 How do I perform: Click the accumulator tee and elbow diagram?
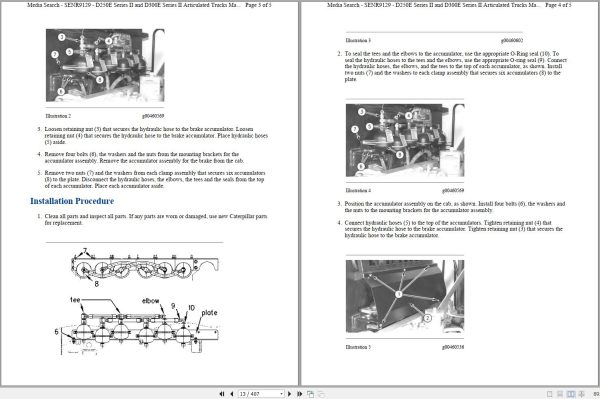pyautogui.click(x=140, y=301)
